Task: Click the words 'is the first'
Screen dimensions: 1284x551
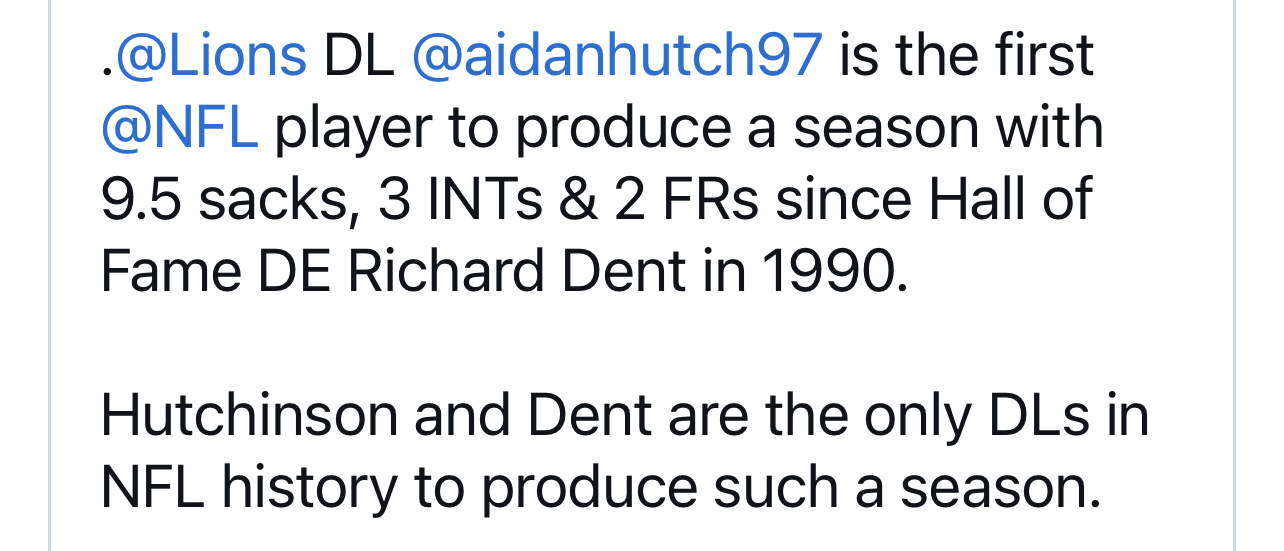Action: (966, 56)
